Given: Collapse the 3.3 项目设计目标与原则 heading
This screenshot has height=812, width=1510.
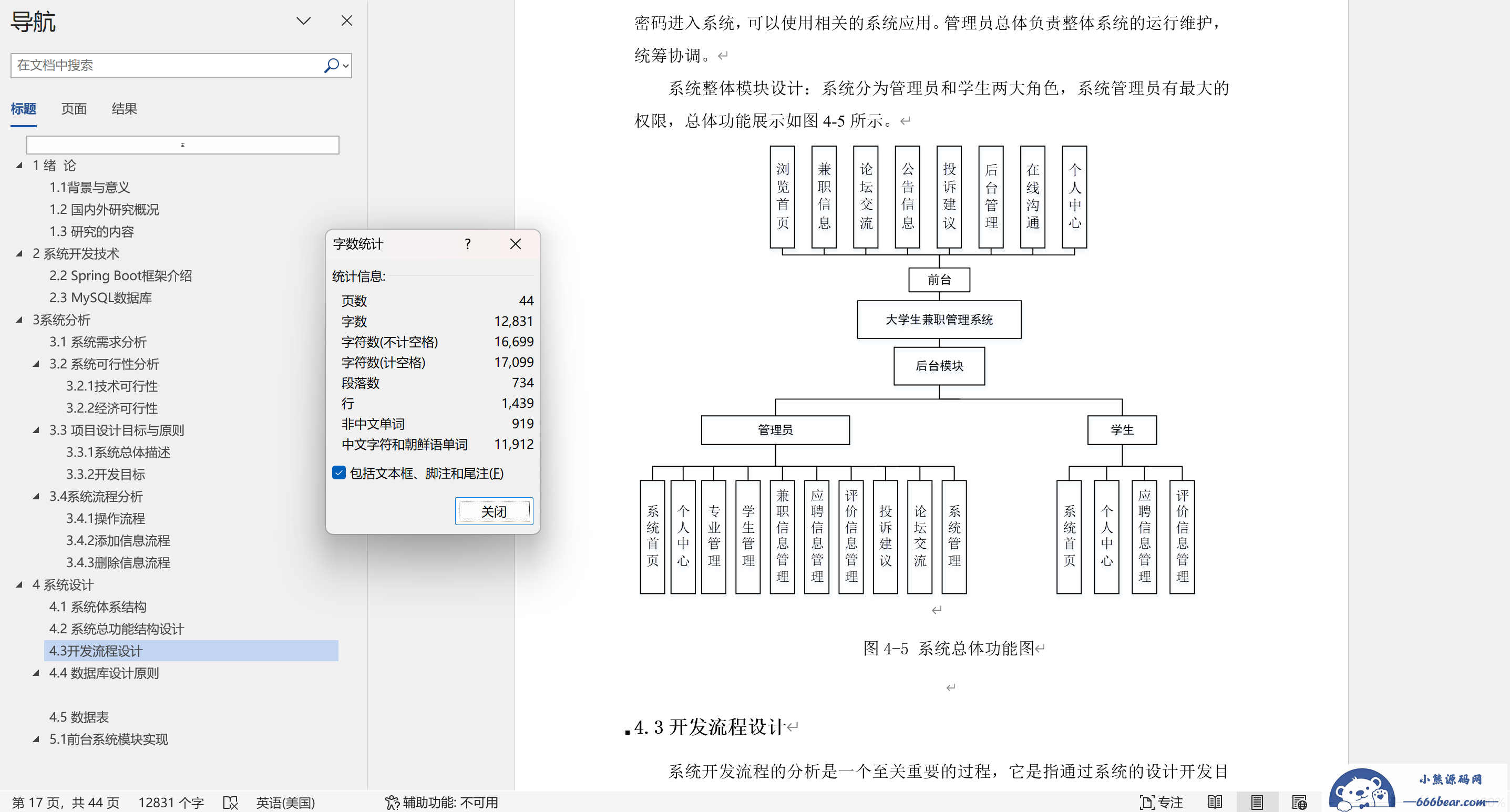Looking at the screenshot, I should pos(36,430).
